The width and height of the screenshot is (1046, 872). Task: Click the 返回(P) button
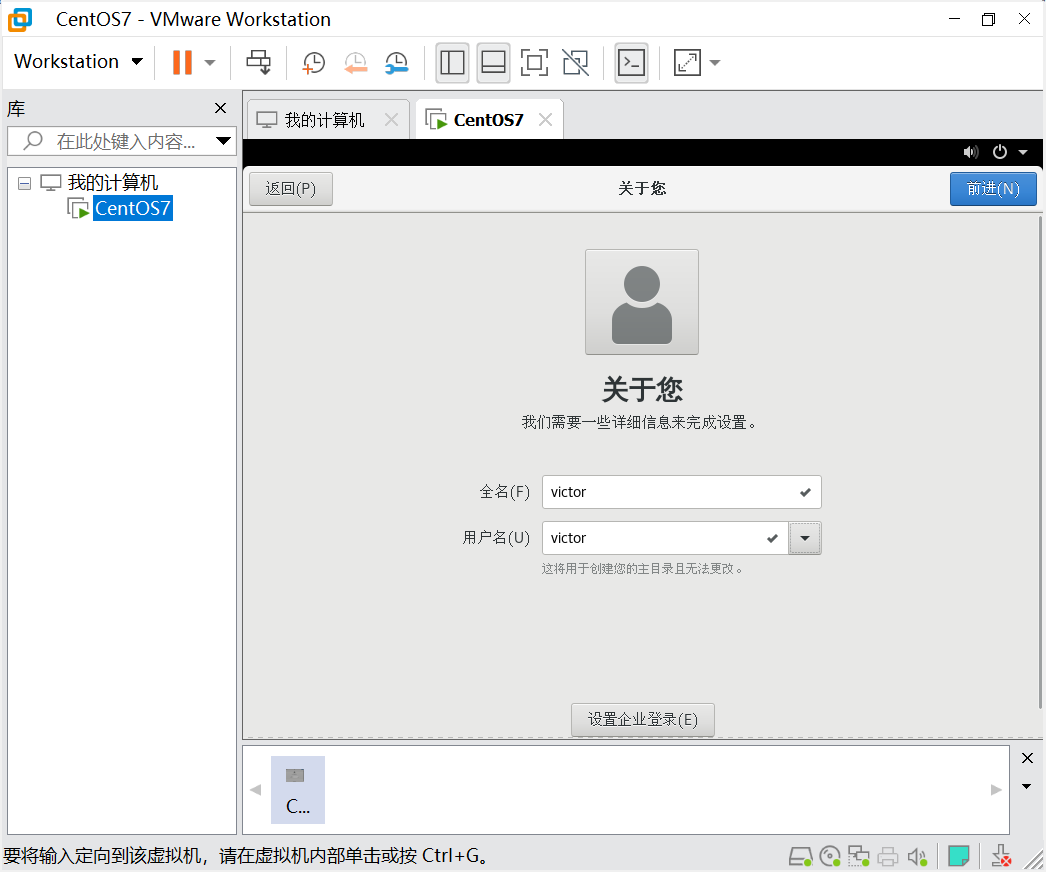pos(290,189)
